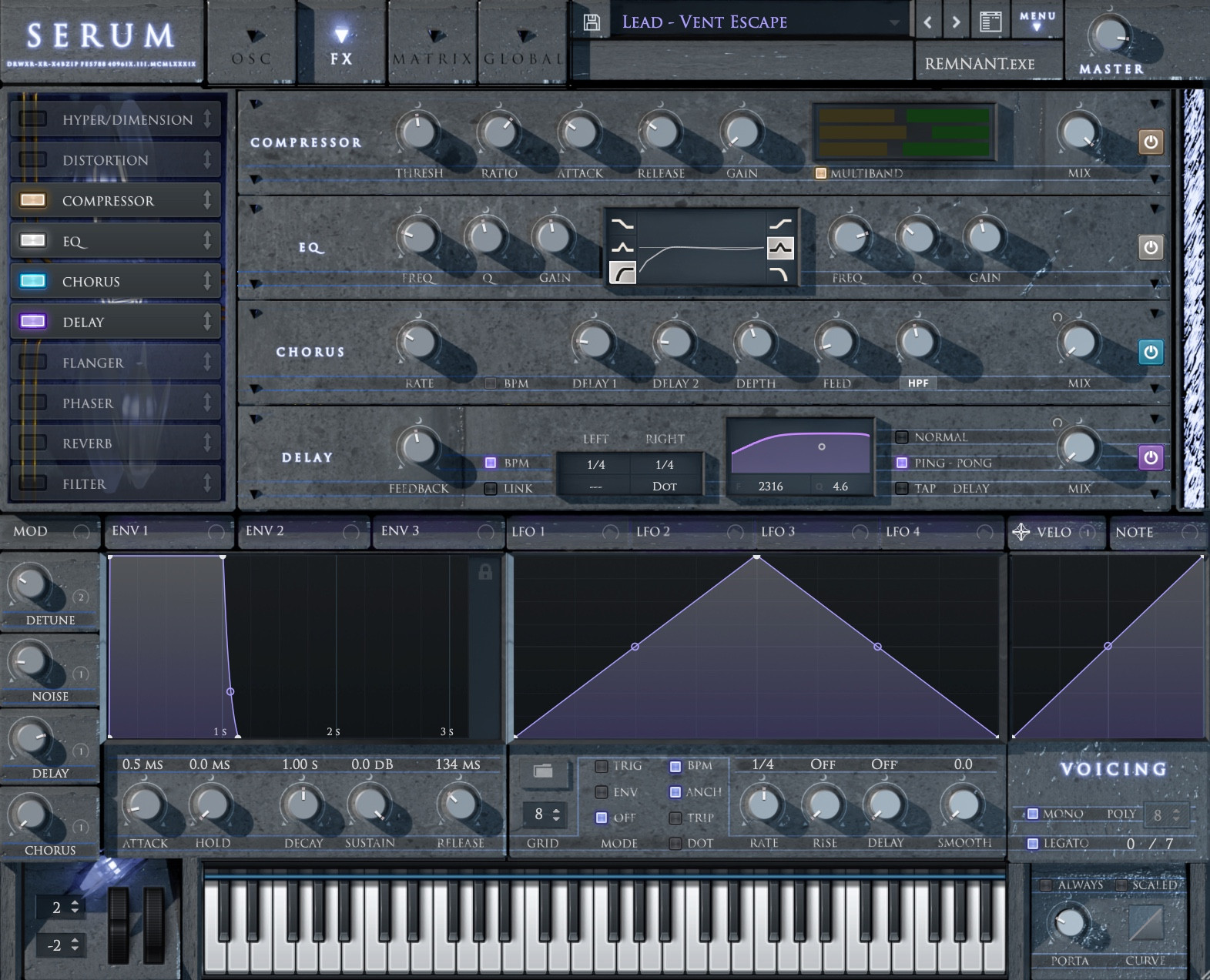Click the delay left time 1/4 value

click(595, 464)
